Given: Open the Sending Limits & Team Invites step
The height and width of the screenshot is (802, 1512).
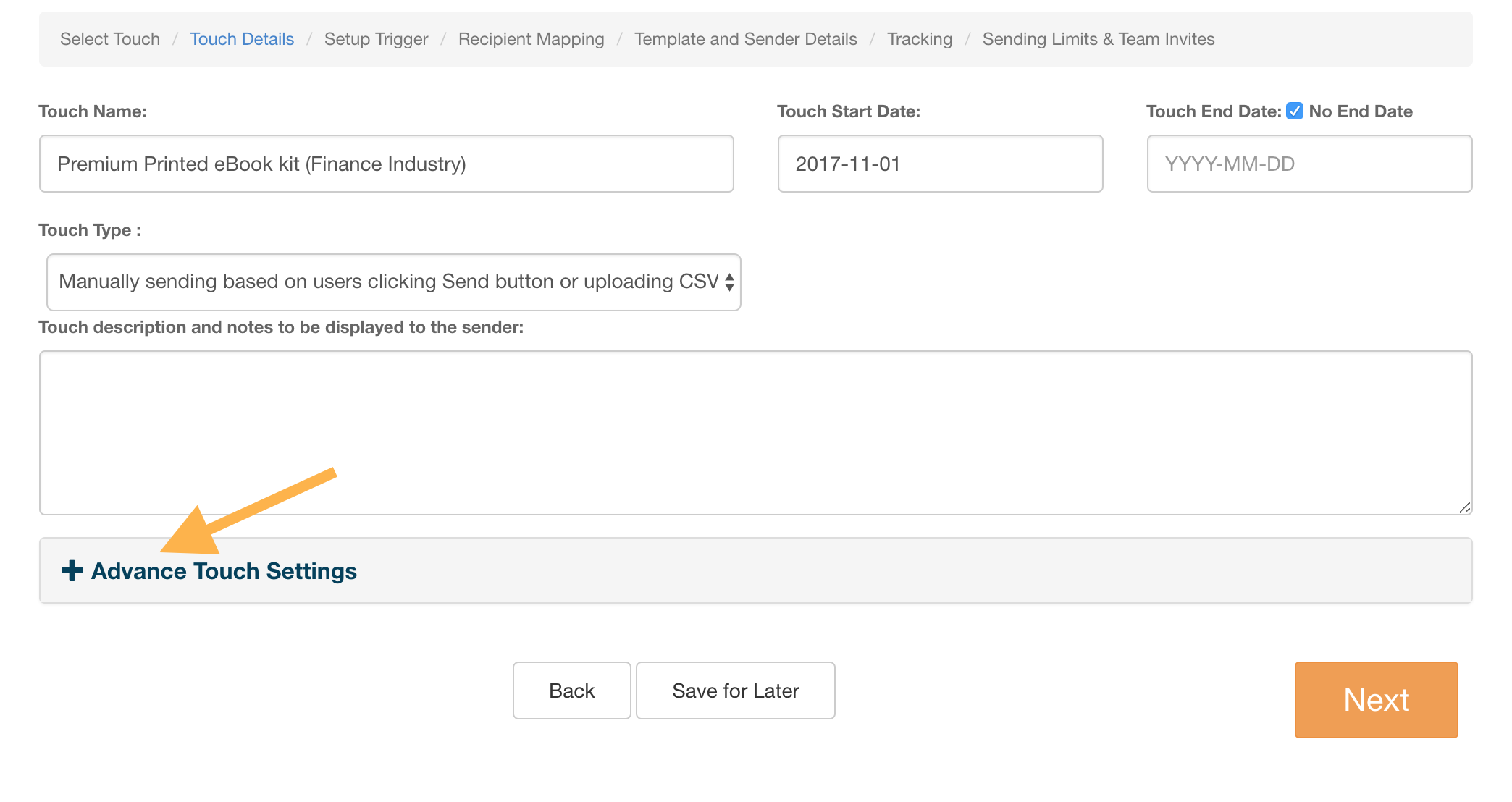Looking at the screenshot, I should [x=1098, y=39].
